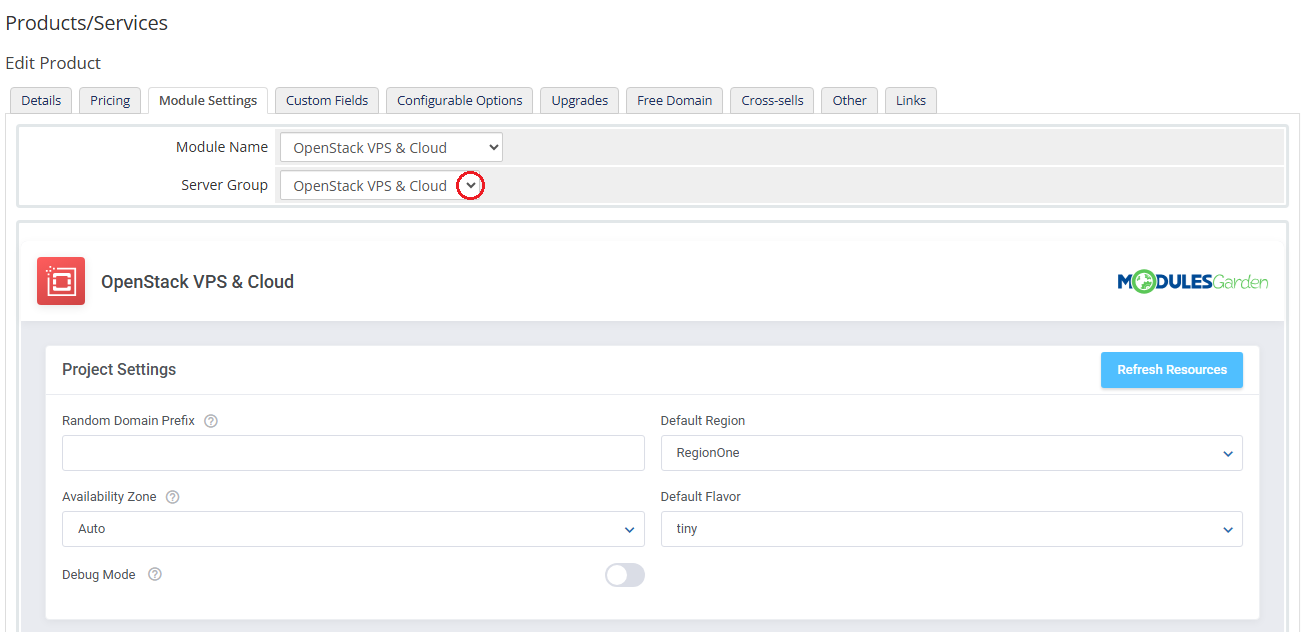The width and height of the screenshot is (1302, 632).
Task: Open the Module Name dropdown
Action: [391, 148]
